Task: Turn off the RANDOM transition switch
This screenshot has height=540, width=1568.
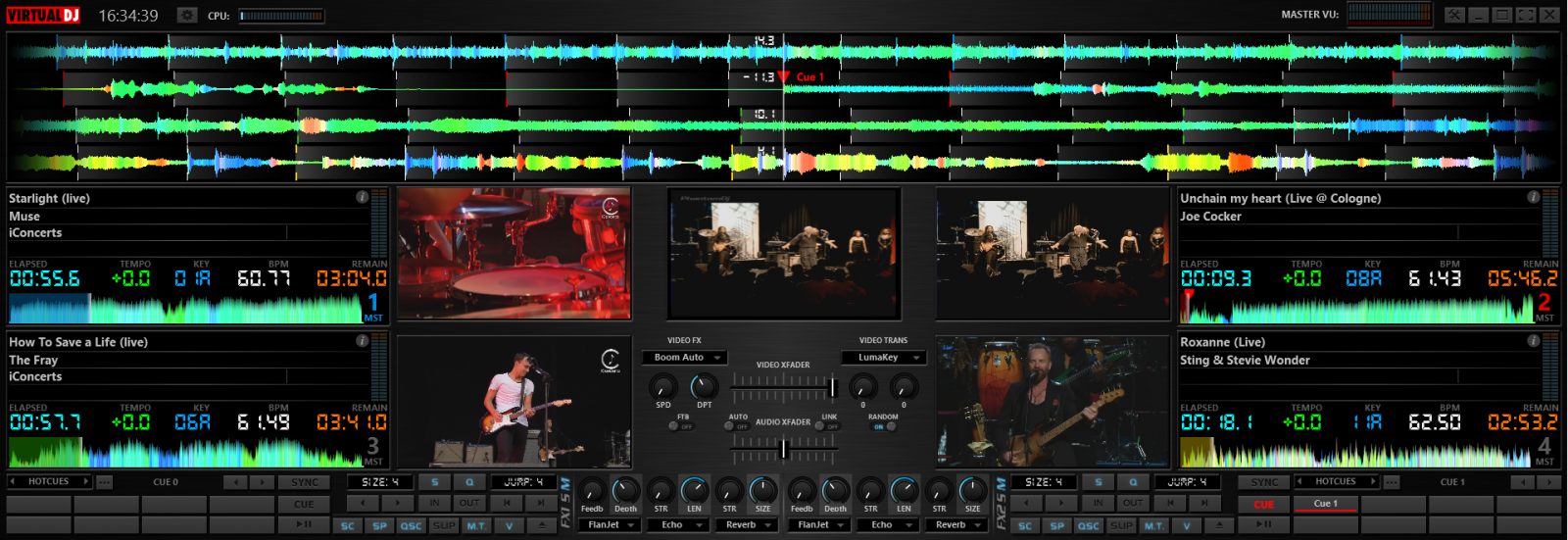Action: 884,426
